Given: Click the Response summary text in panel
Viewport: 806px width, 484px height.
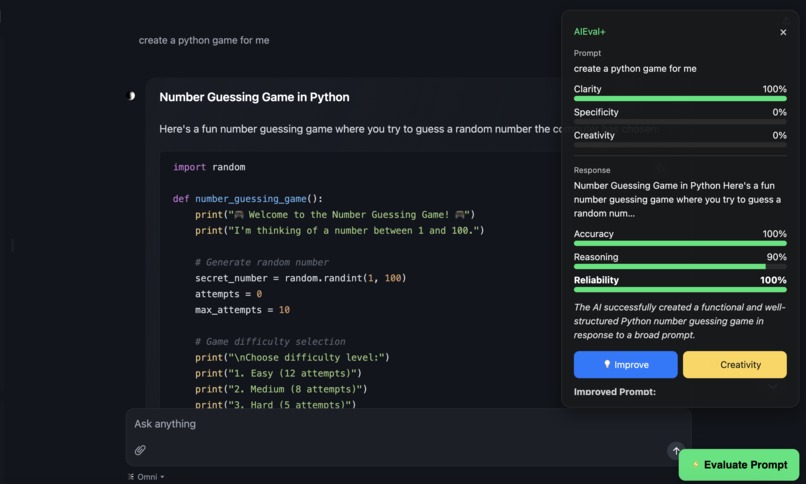Looking at the screenshot, I should 677,199.
